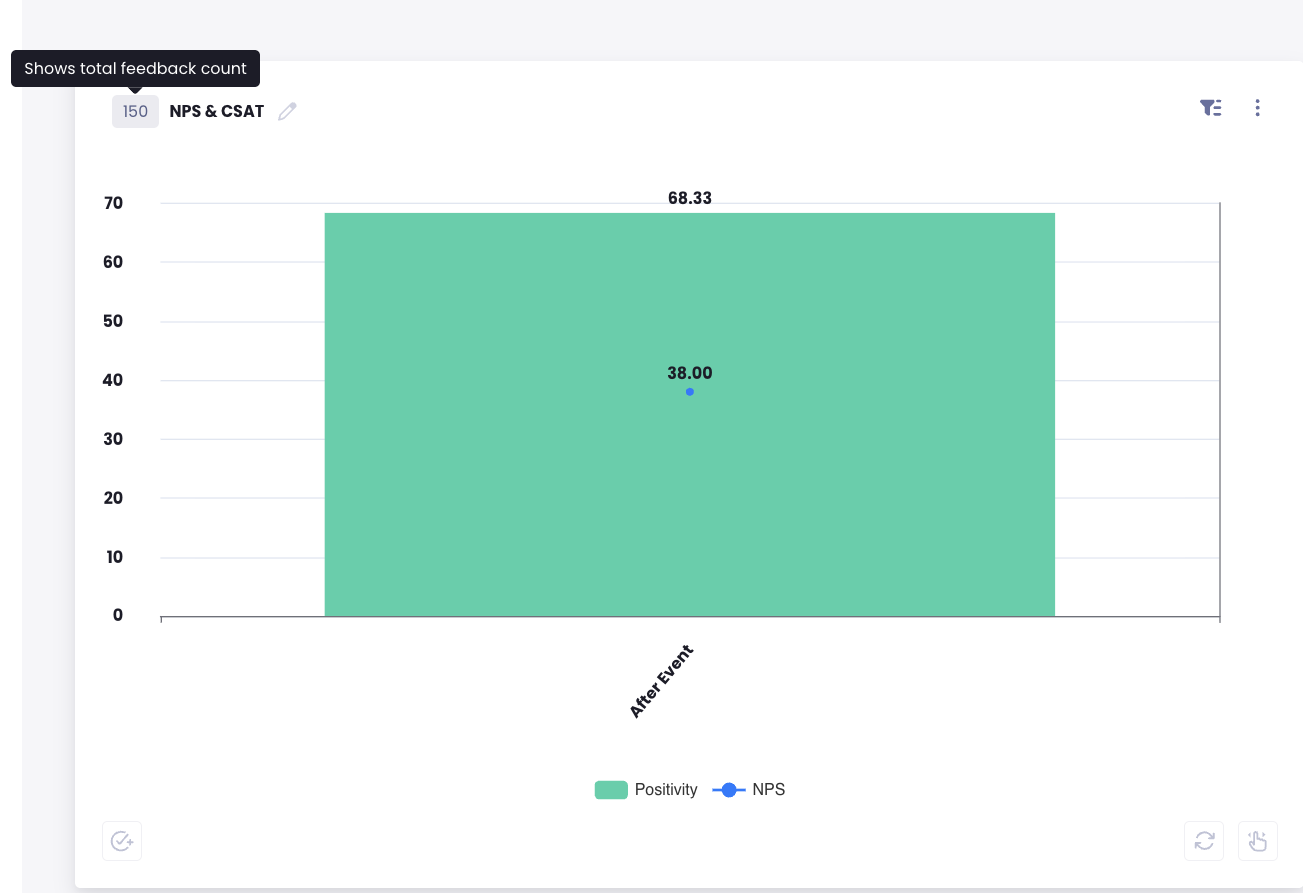Click the pencil icon to edit widget title

[288, 112]
